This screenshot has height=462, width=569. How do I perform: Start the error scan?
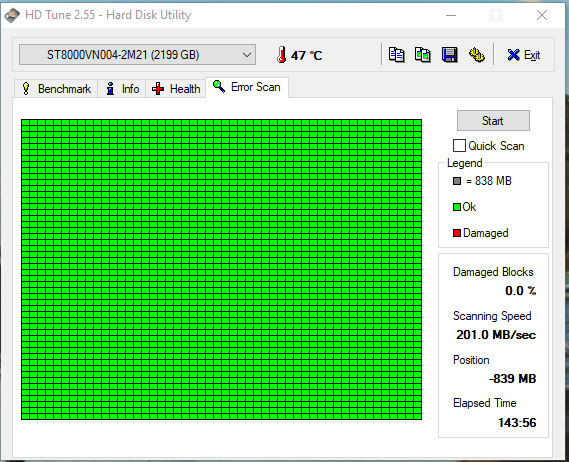pyautogui.click(x=493, y=120)
